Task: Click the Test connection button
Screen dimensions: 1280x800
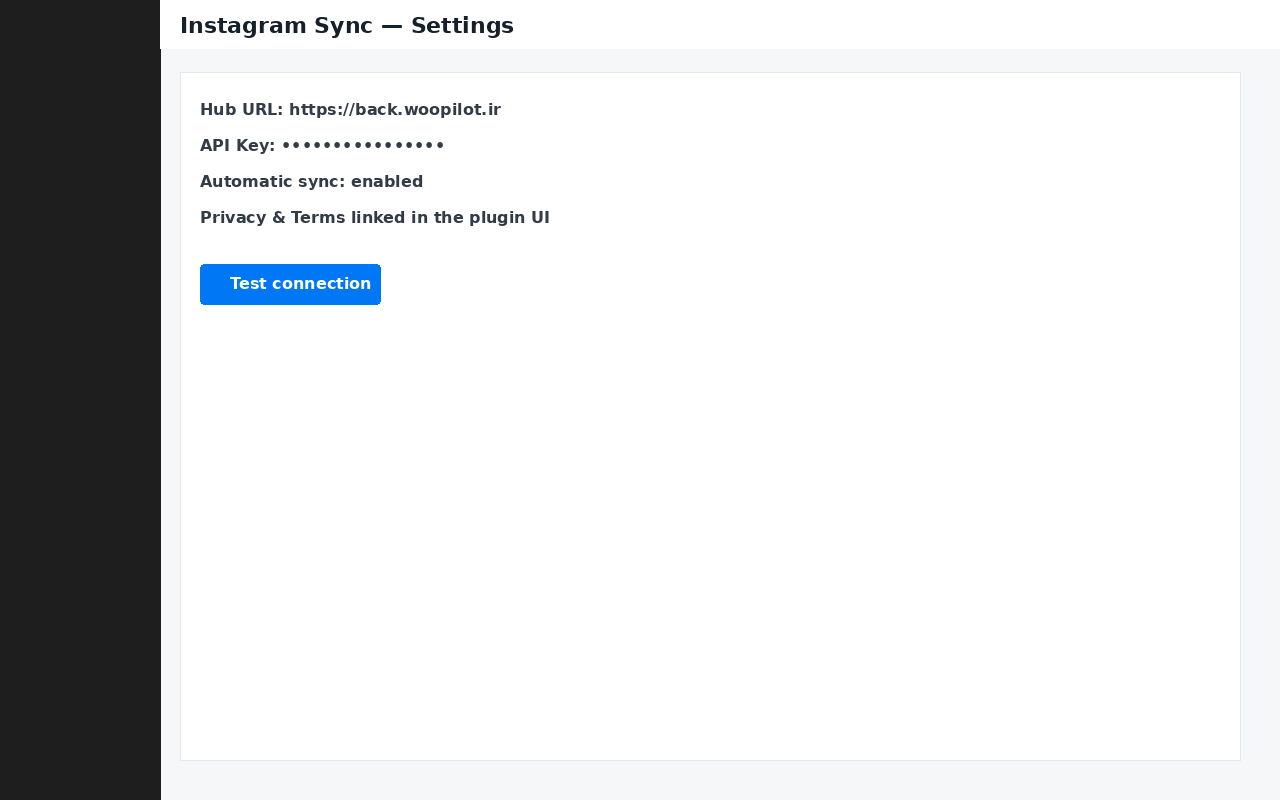Action: (x=290, y=284)
